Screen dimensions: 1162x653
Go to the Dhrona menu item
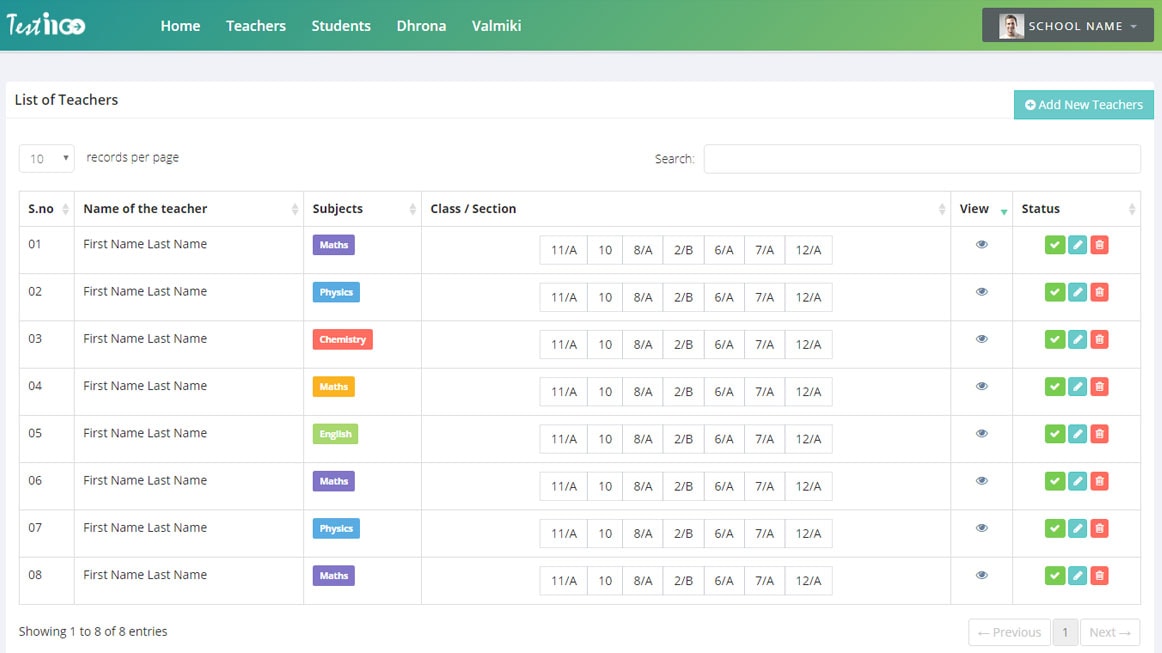pyautogui.click(x=421, y=26)
